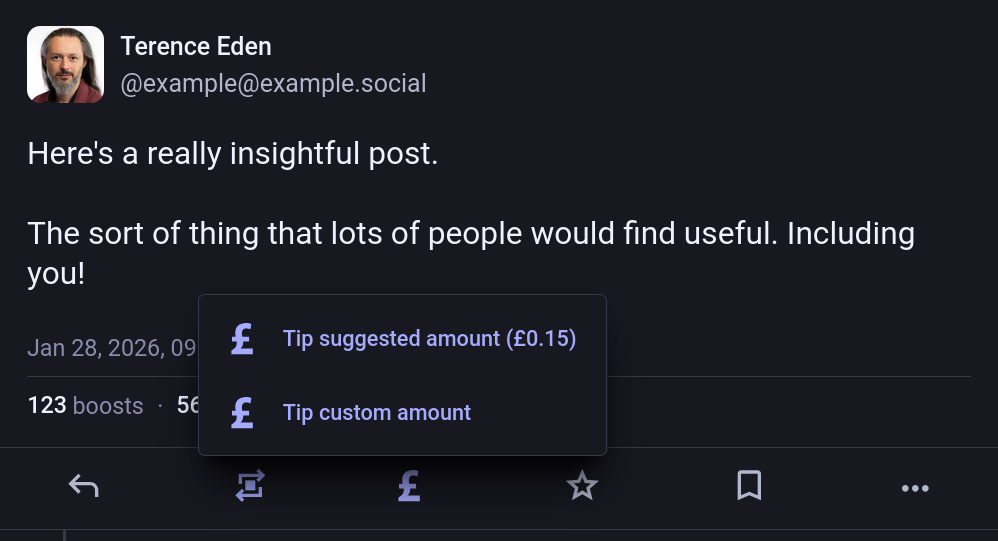Click the pound icon beside Tip suggested amount
Image resolution: width=998 pixels, height=541 pixels.
tap(242, 339)
